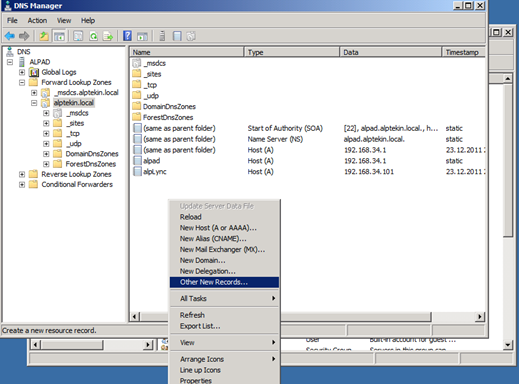The image size is (519, 384).
Task: Expand the _msdcs.alptekin.local zone
Action: 34,92
